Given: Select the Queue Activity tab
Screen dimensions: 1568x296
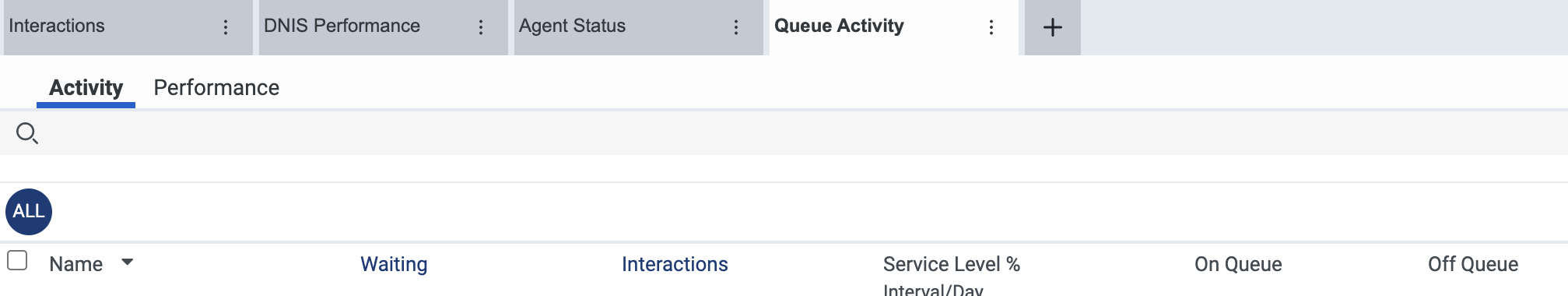Looking at the screenshot, I should [x=839, y=26].
